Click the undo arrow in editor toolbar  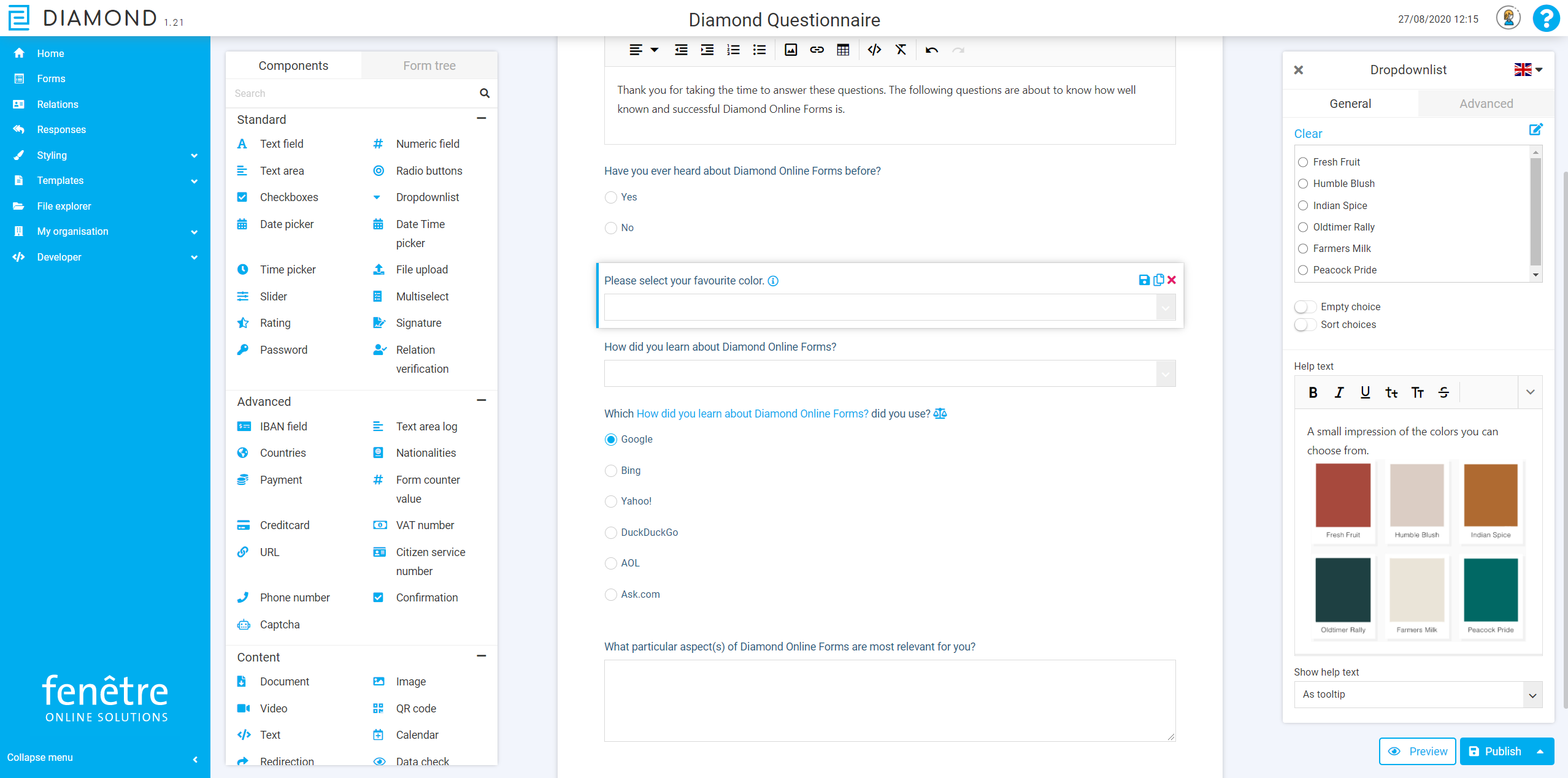931,50
